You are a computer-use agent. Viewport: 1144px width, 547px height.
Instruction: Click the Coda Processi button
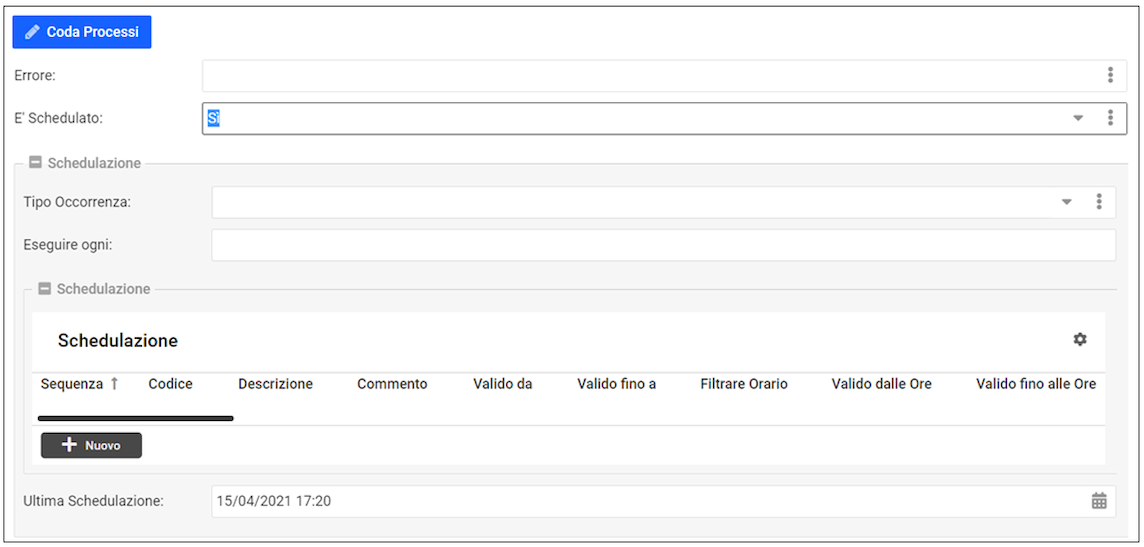82,32
